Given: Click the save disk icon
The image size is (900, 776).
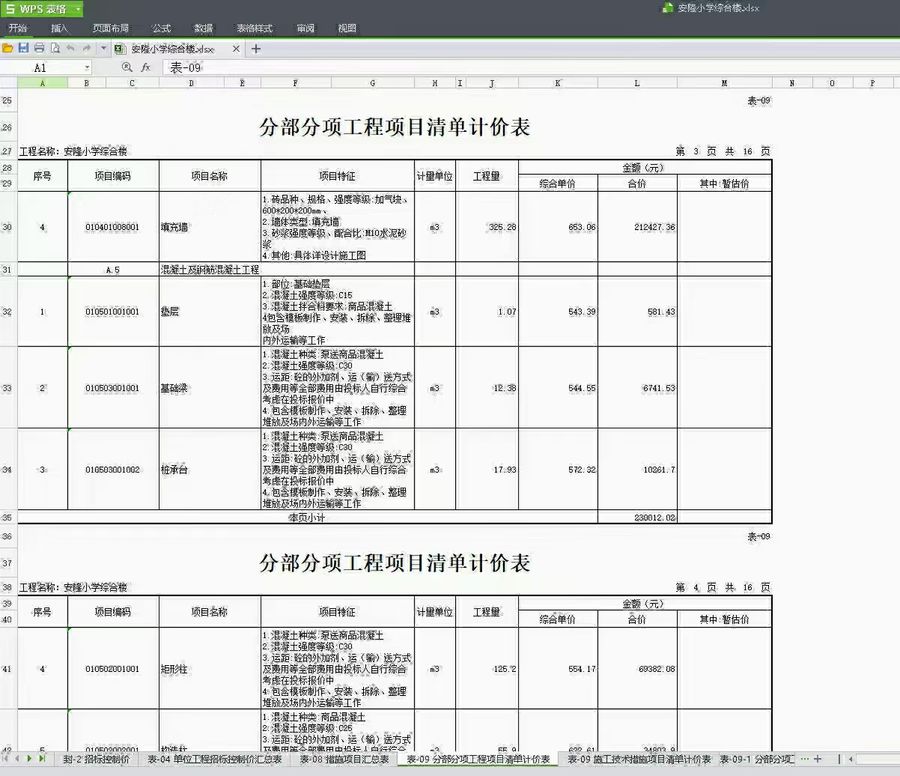Looking at the screenshot, I should (x=24, y=48).
